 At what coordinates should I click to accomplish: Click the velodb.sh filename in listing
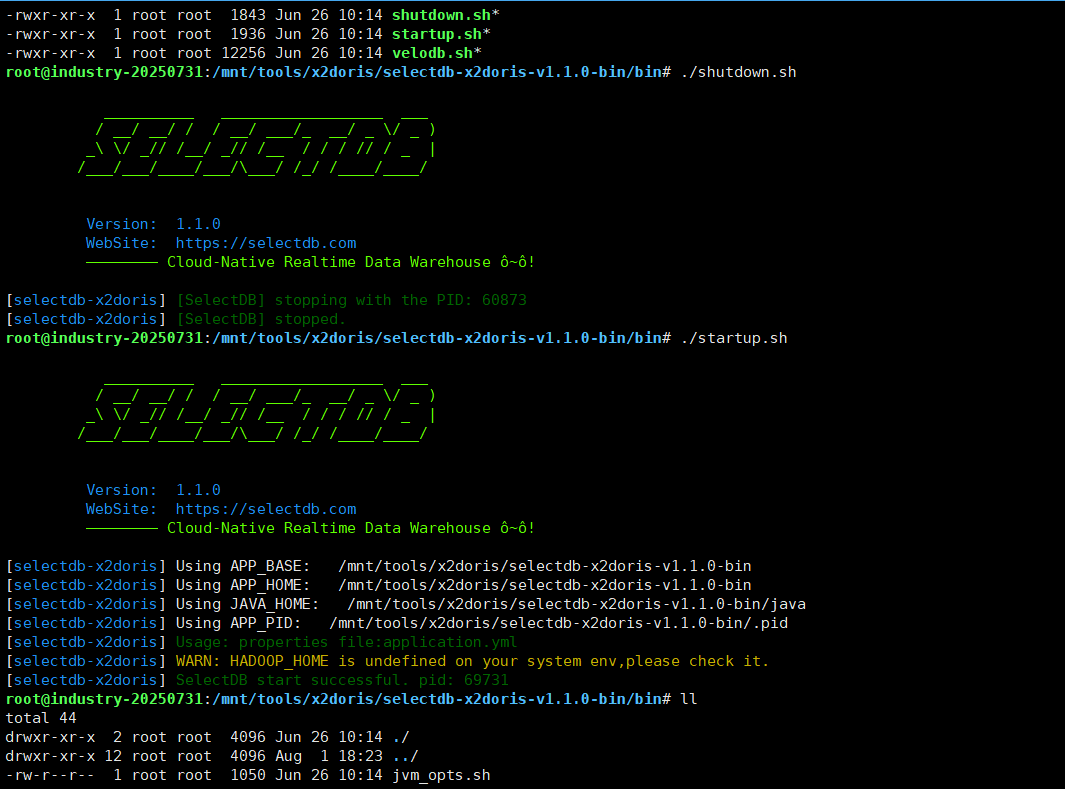coord(432,53)
